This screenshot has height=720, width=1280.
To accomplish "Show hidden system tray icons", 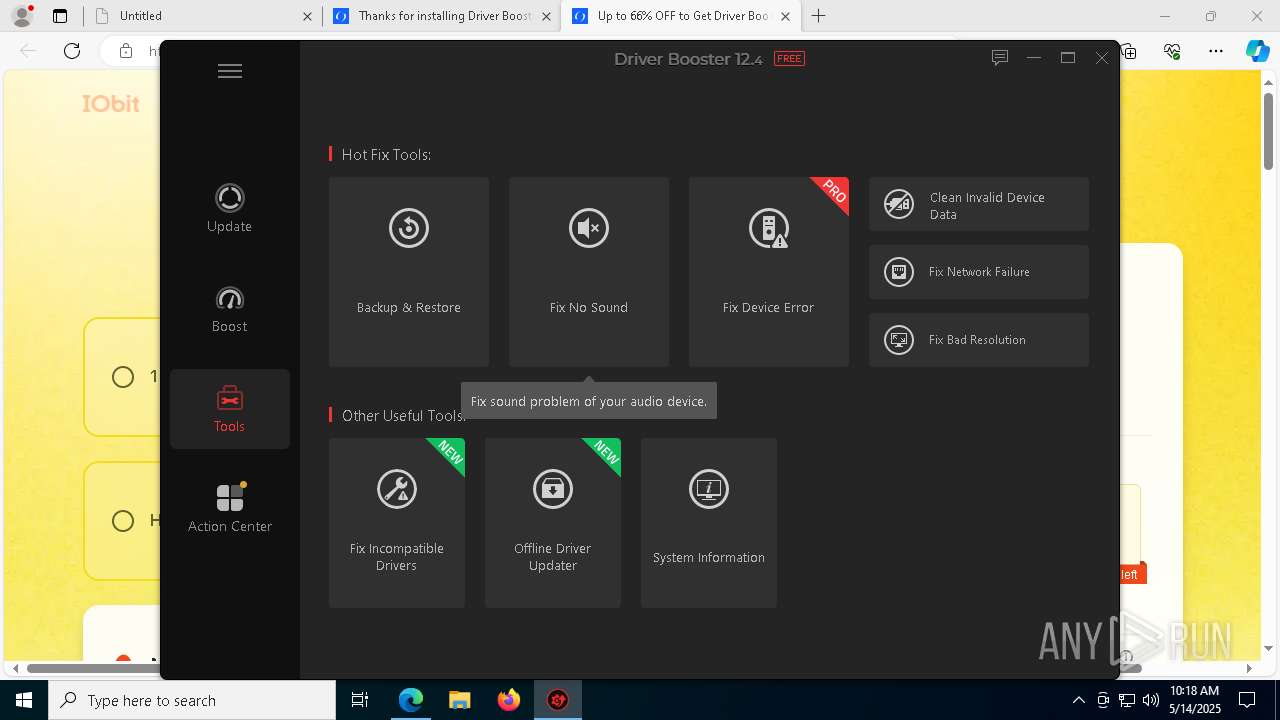I will 1078,700.
